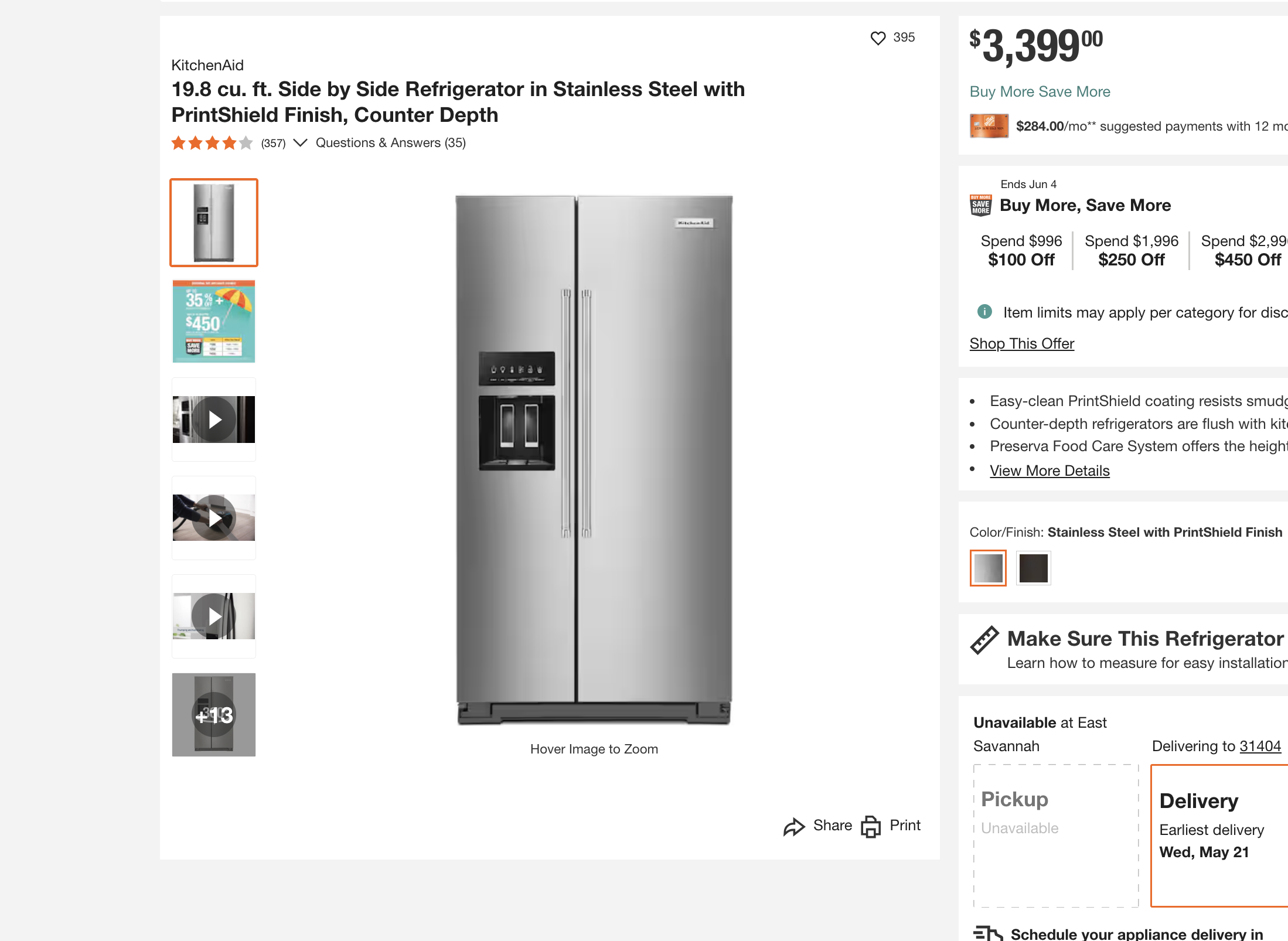Image resolution: width=1288 pixels, height=941 pixels.
Task: Select the Delivery fulfillment option
Action: tap(1219, 836)
